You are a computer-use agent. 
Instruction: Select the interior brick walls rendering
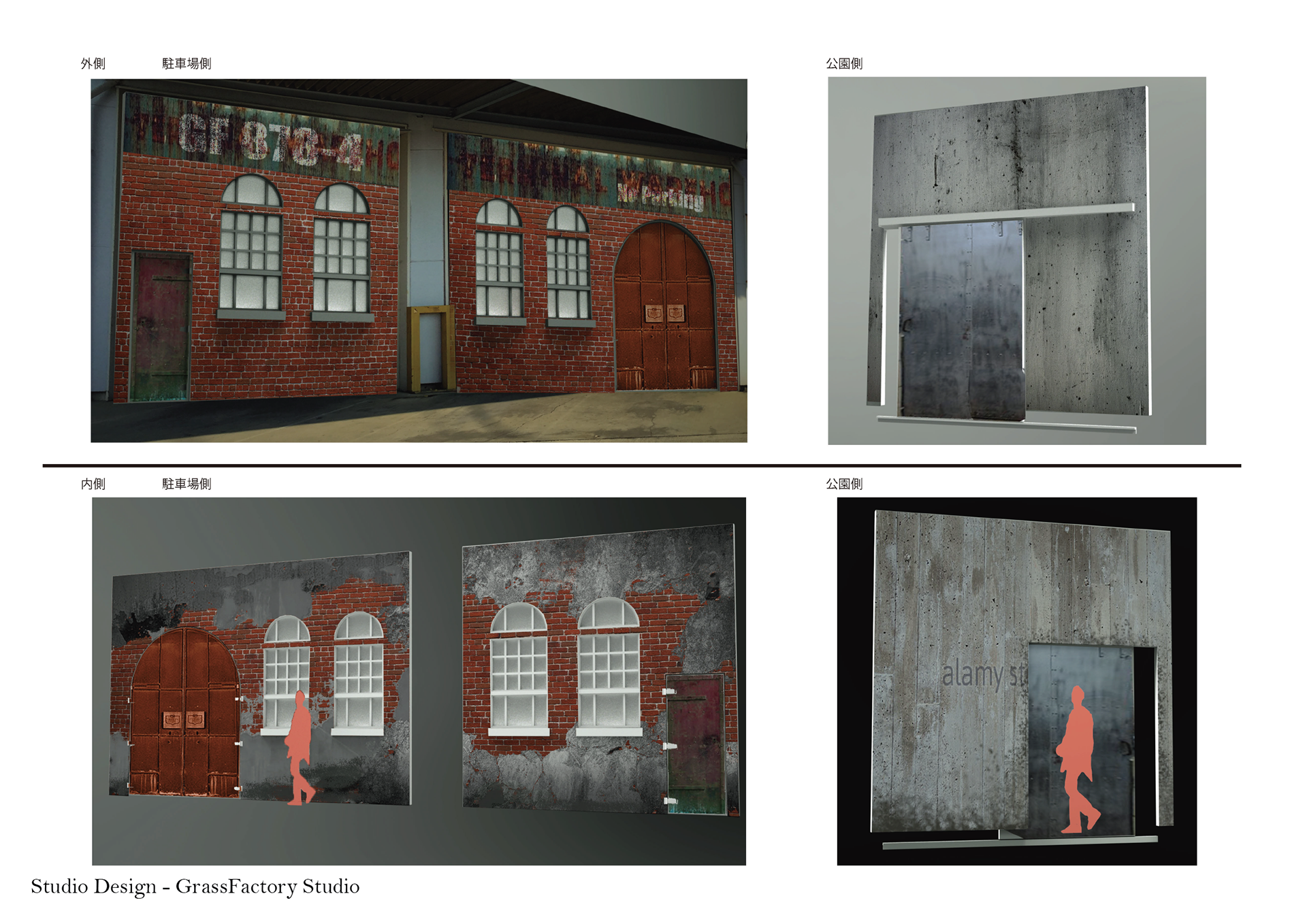419,681
